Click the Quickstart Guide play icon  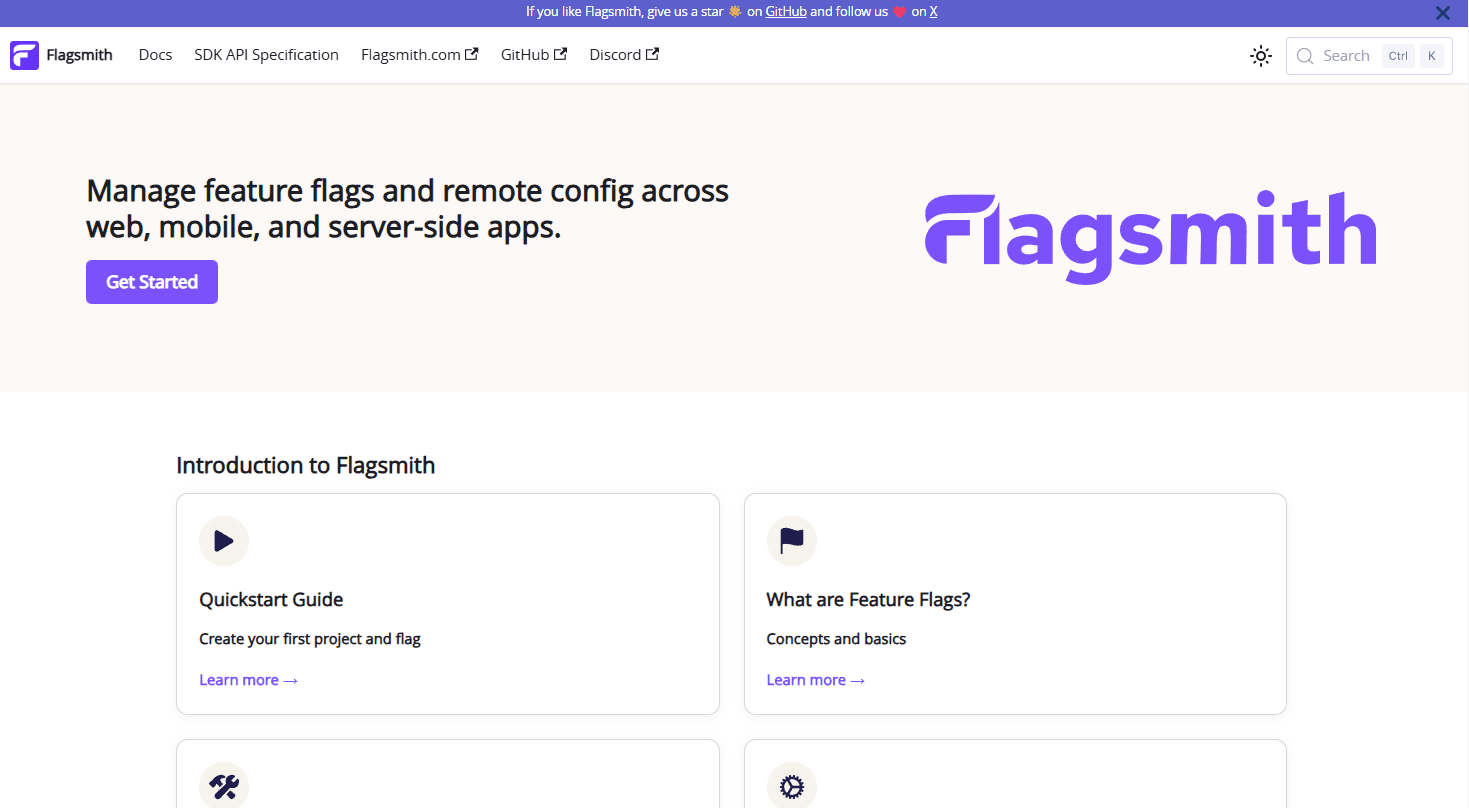[x=224, y=541]
